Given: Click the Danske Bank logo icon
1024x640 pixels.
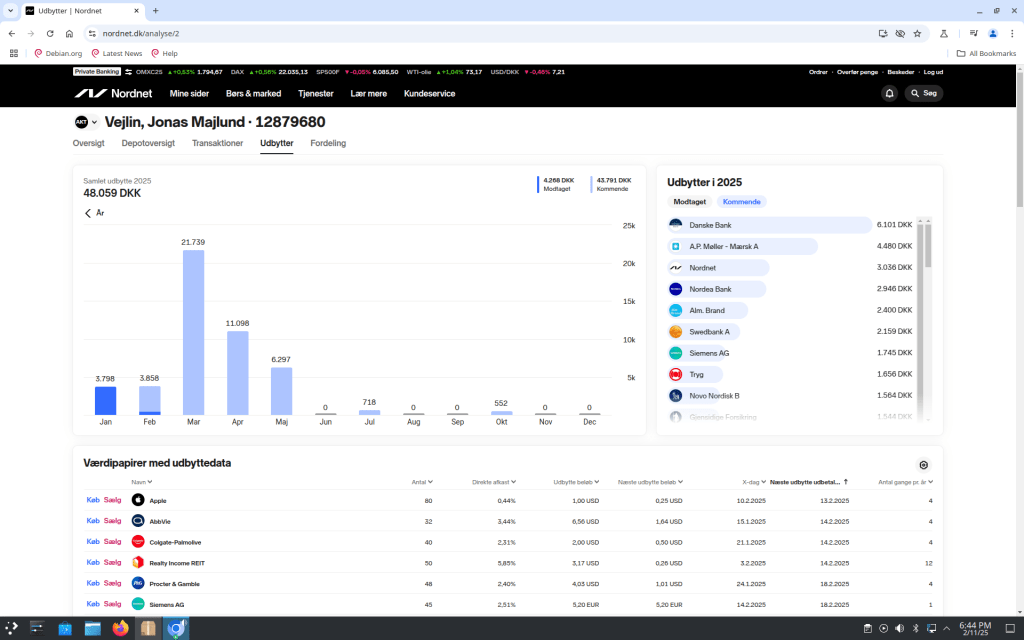Looking at the screenshot, I should point(676,225).
